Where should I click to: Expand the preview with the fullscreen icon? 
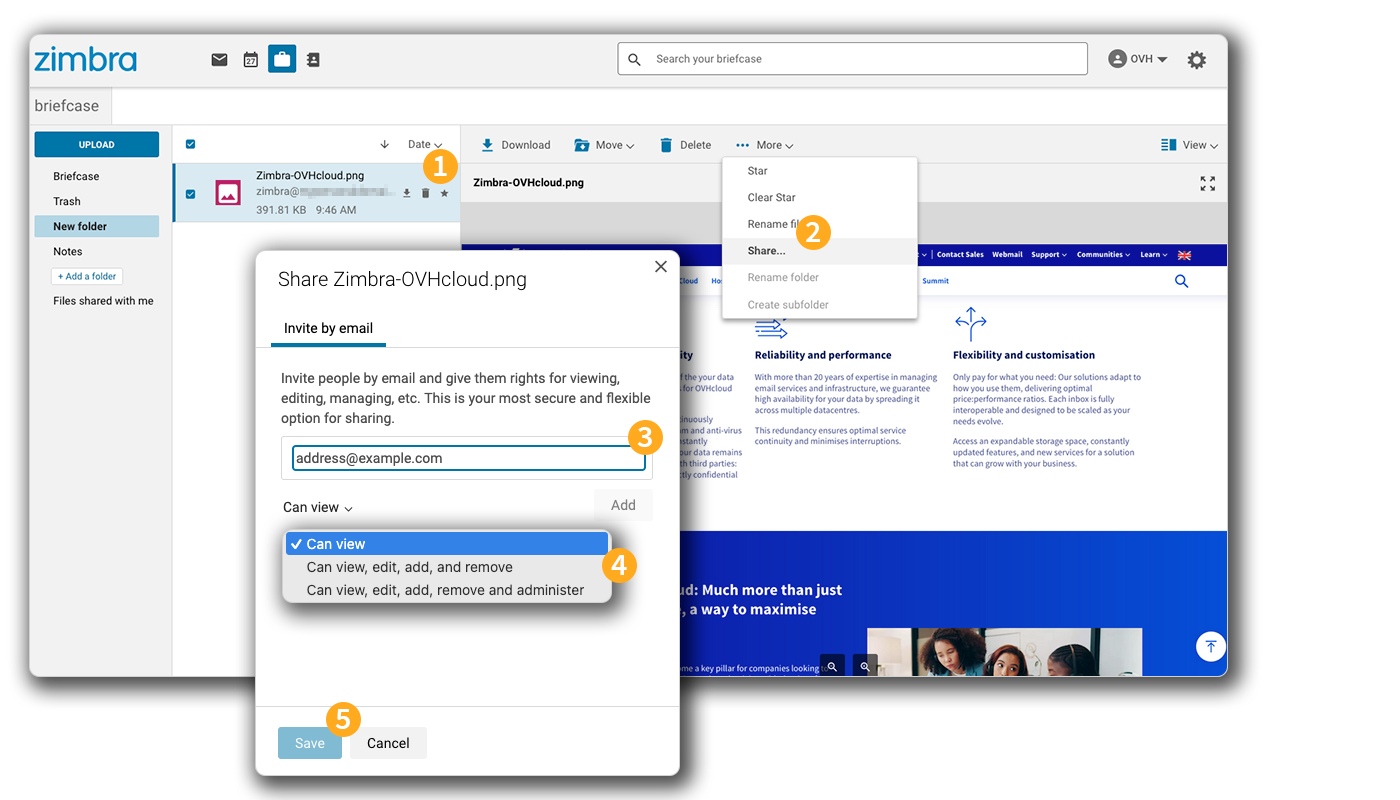1207,183
